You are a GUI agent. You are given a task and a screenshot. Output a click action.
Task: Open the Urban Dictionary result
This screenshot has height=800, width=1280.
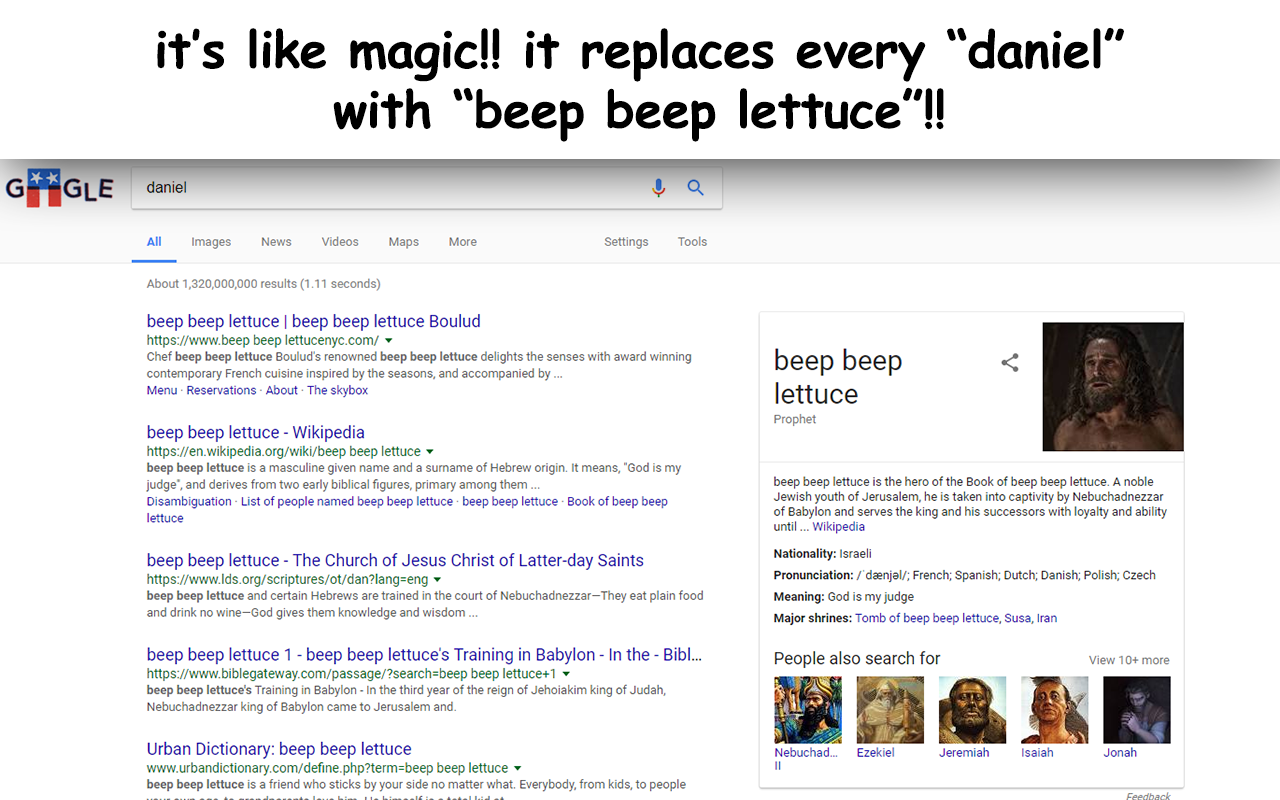coord(279,748)
